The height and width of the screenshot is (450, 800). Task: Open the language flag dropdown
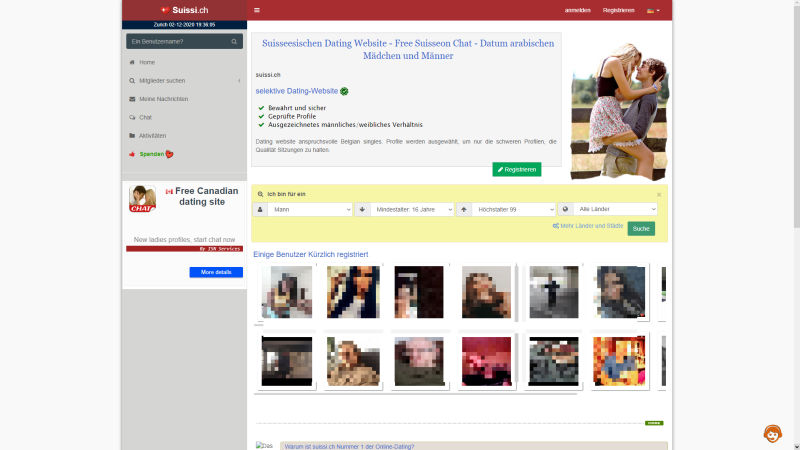click(x=653, y=11)
